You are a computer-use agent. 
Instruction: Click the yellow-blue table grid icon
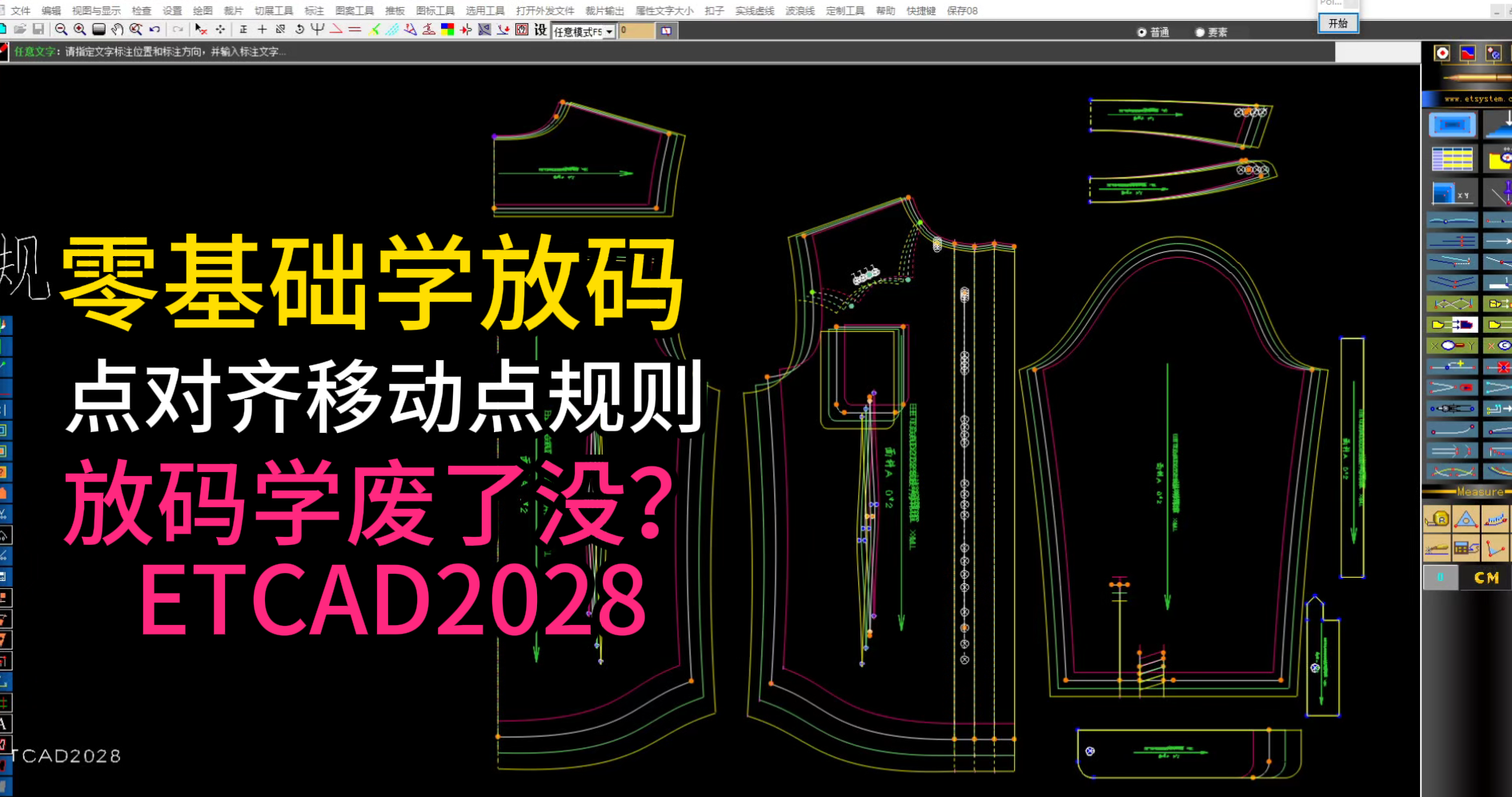click(1452, 158)
